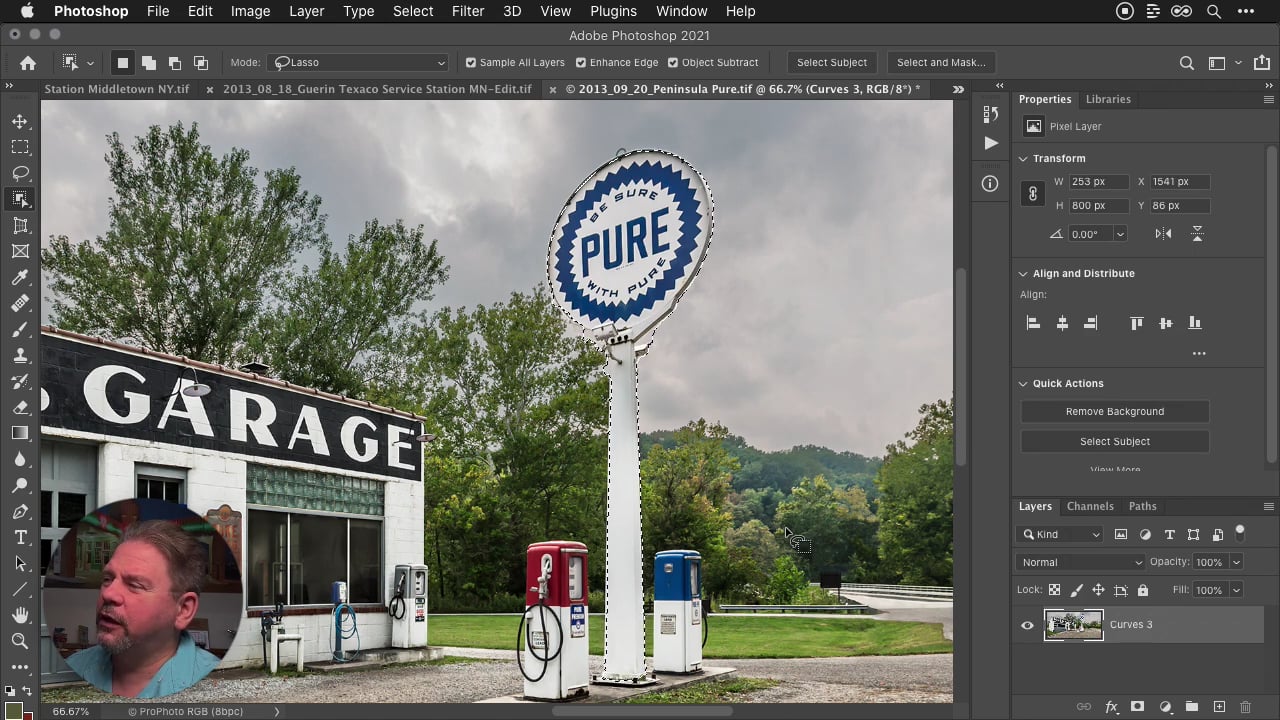Image resolution: width=1280 pixels, height=720 pixels.
Task: Create a new layer group
Action: (x=1192, y=707)
